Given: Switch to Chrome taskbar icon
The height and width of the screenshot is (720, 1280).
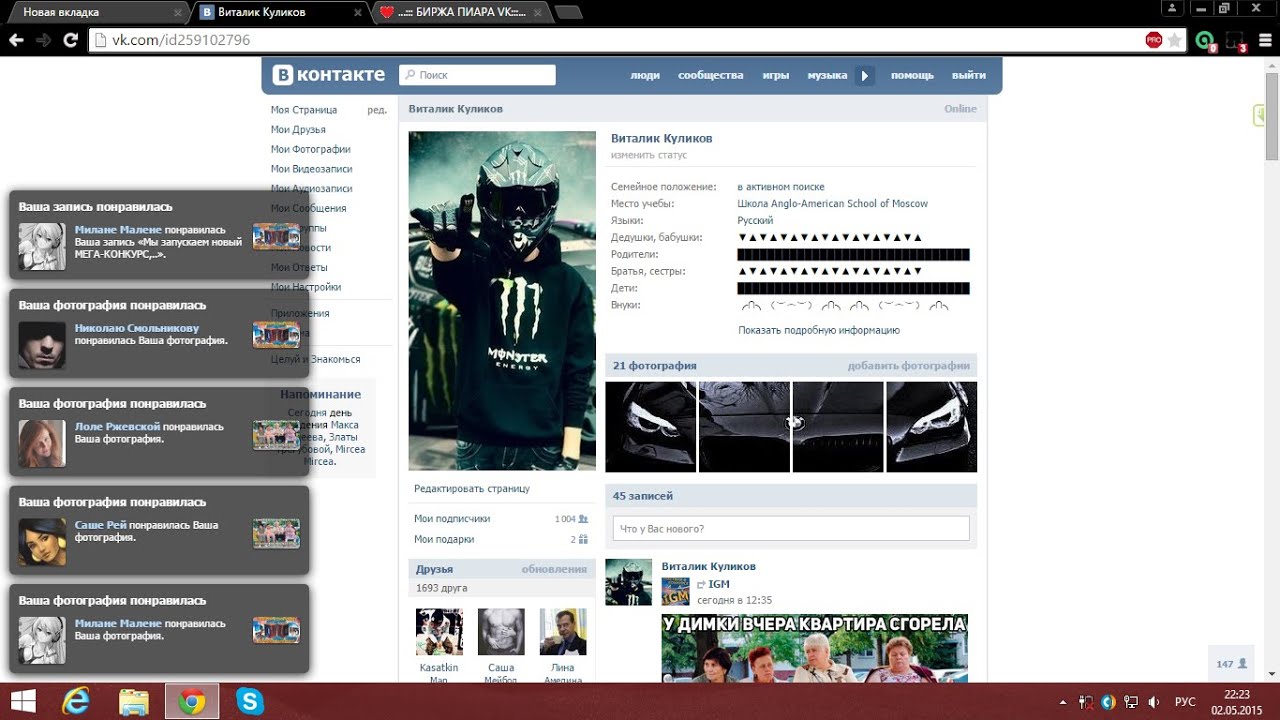Looking at the screenshot, I should tap(192, 701).
